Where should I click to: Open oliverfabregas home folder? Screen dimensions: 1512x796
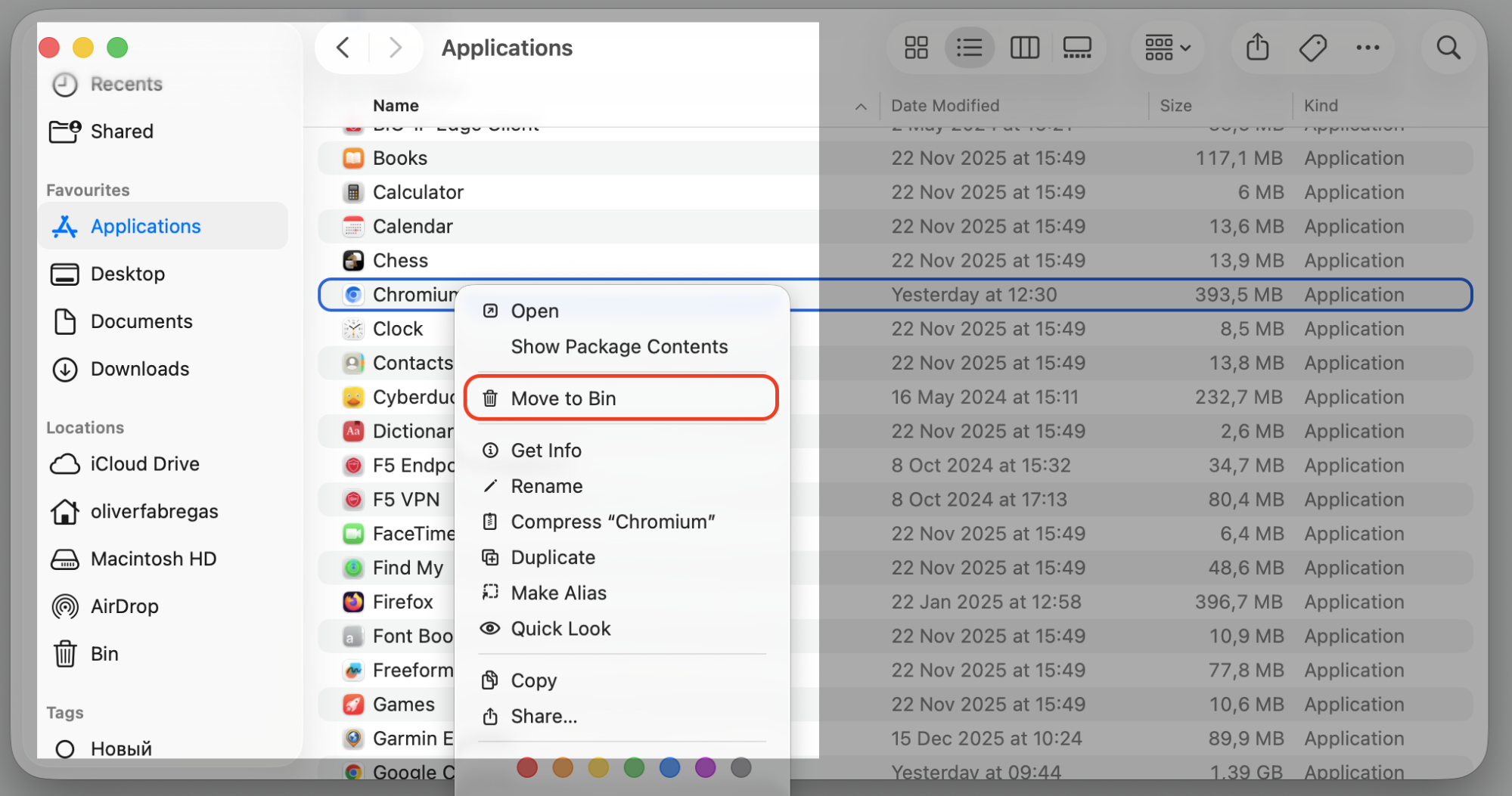coord(134,511)
